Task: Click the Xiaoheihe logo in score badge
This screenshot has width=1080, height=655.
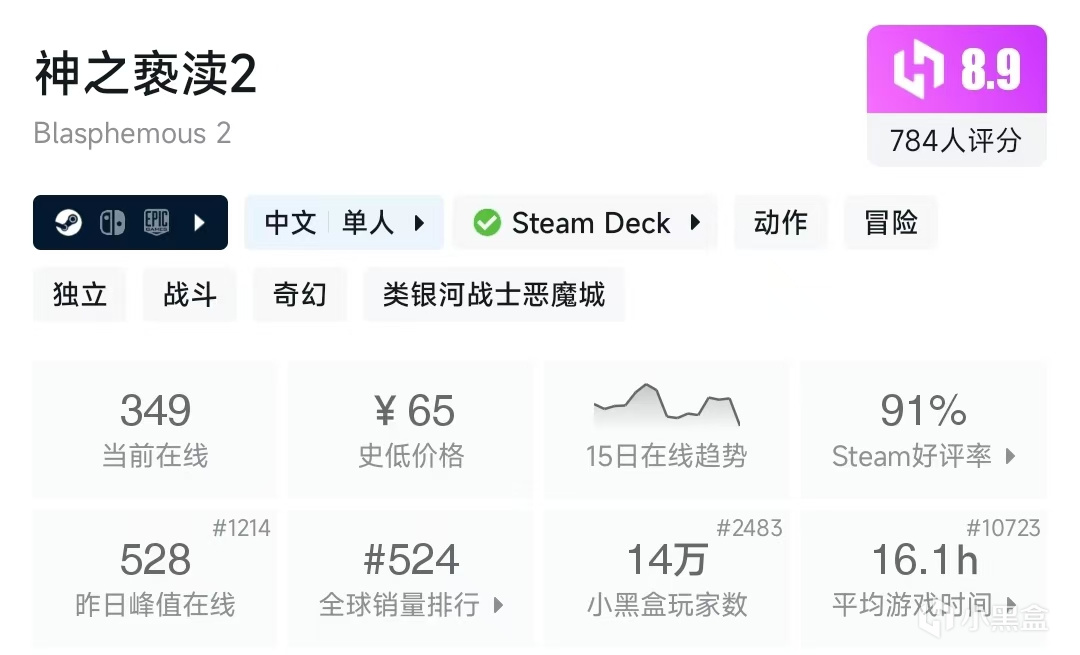Action: (918, 71)
